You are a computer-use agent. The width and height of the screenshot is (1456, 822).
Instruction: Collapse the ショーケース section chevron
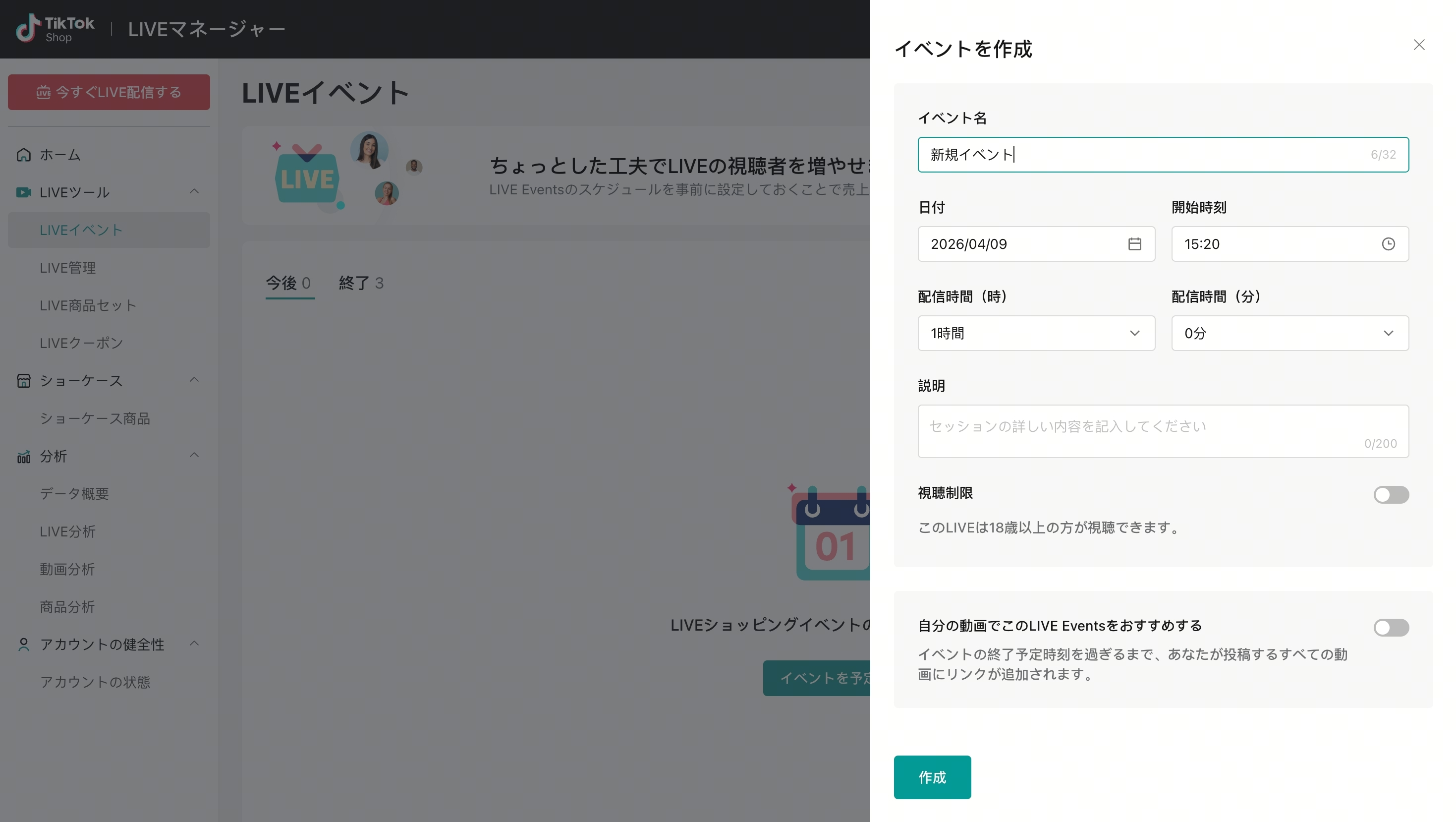tap(194, 380)
